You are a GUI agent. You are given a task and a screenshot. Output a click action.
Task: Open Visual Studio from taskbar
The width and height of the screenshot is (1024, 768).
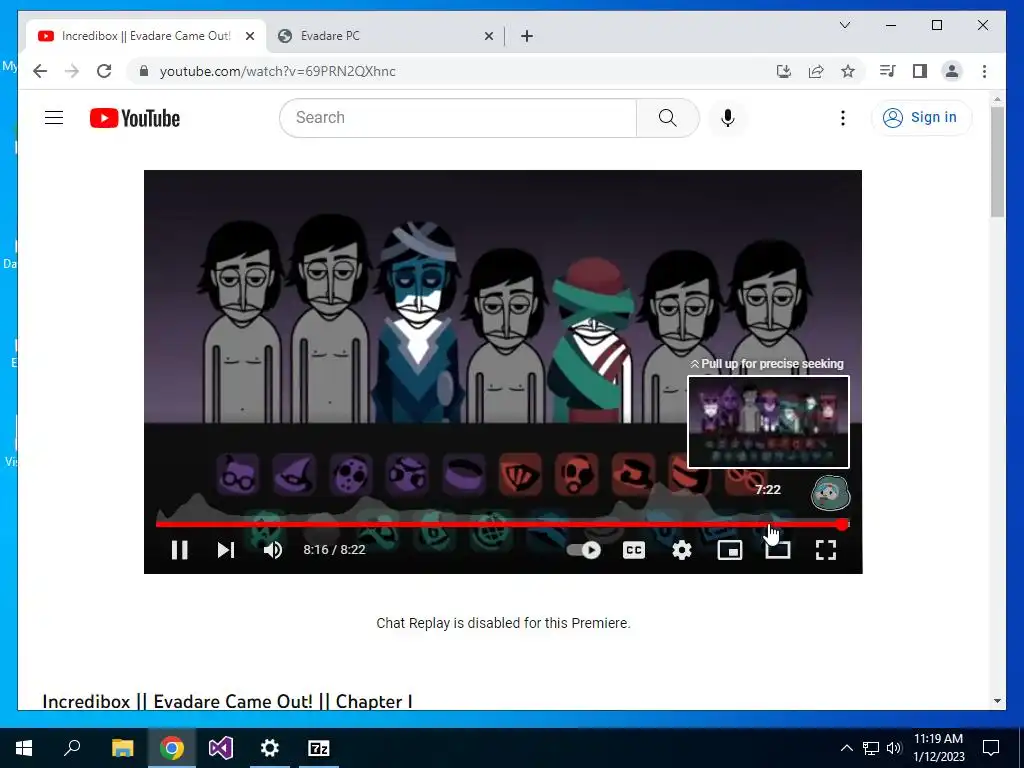[221, 748]
